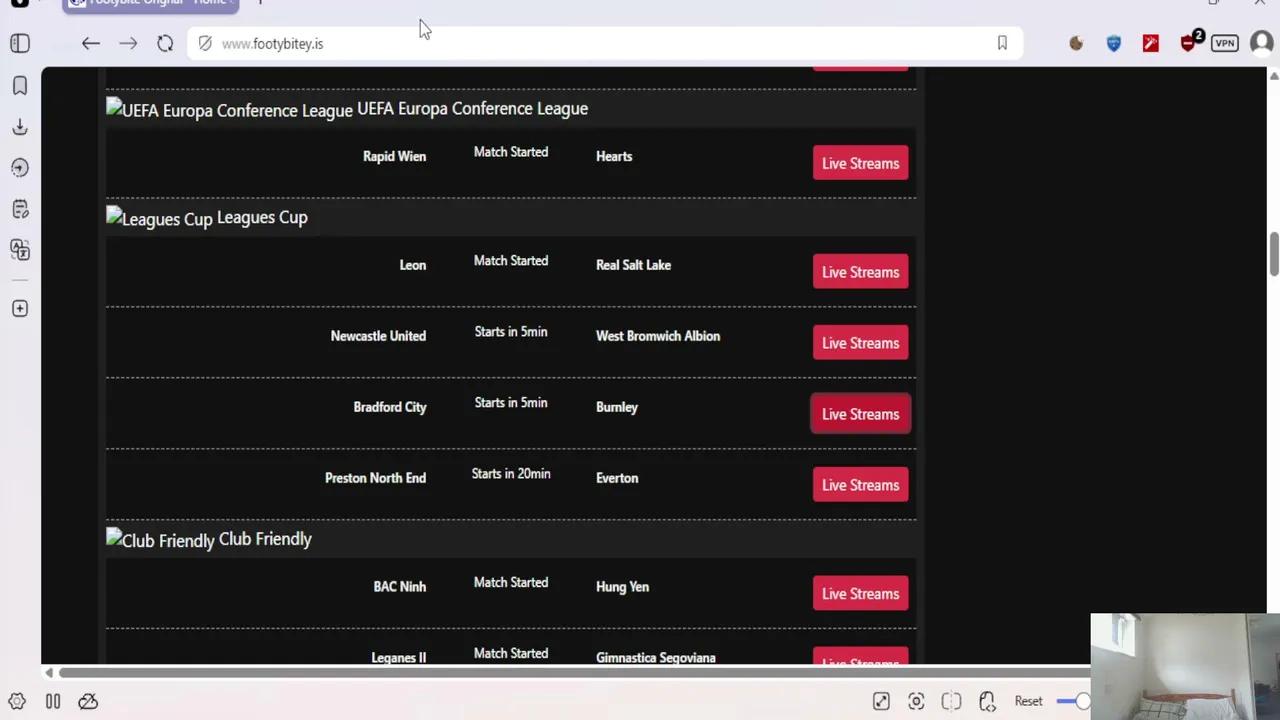Click the Burnley team name

click(x=617, y=407)
